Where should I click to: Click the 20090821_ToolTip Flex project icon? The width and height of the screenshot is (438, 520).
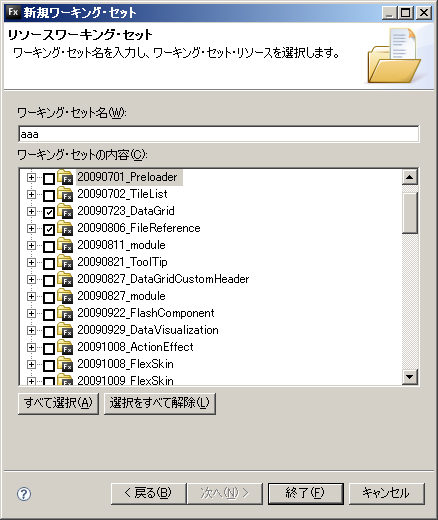tap(65, 262)
